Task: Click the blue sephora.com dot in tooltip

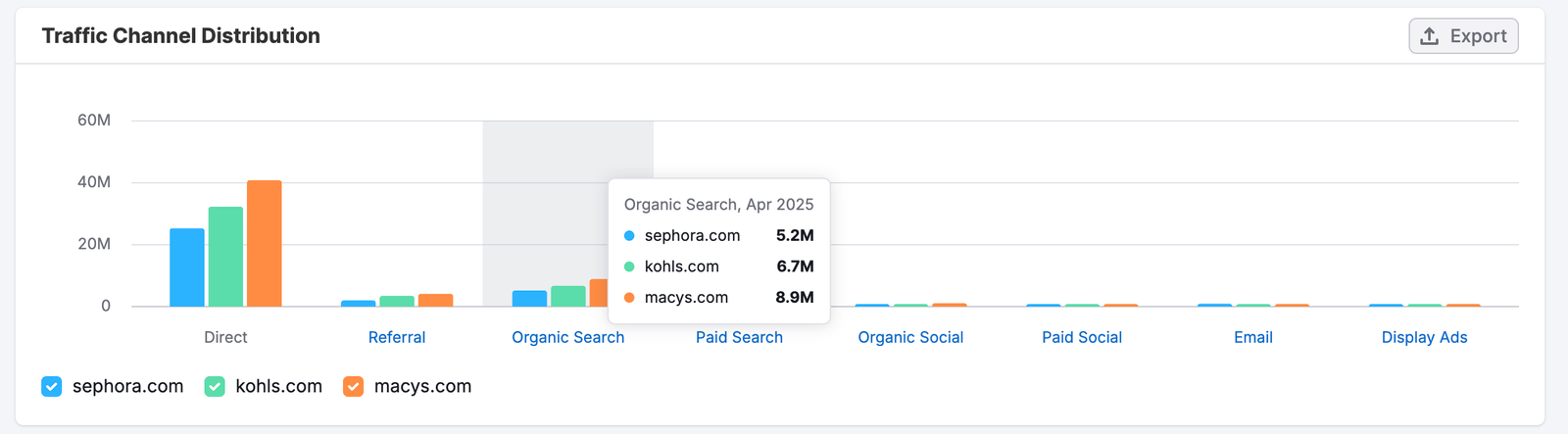Action: (x=629, y=236)
